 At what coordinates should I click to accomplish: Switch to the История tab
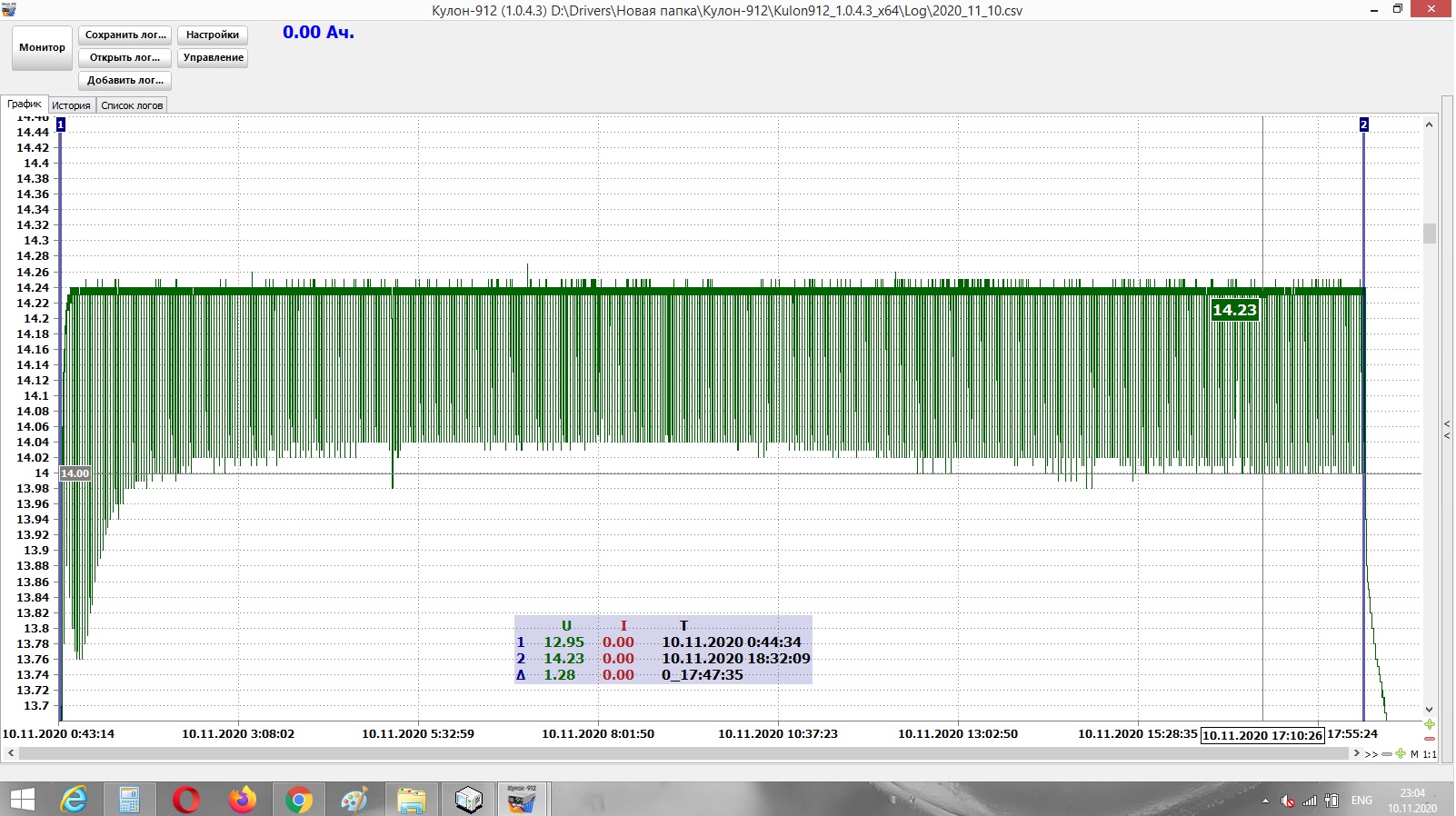tap(71, 105)
